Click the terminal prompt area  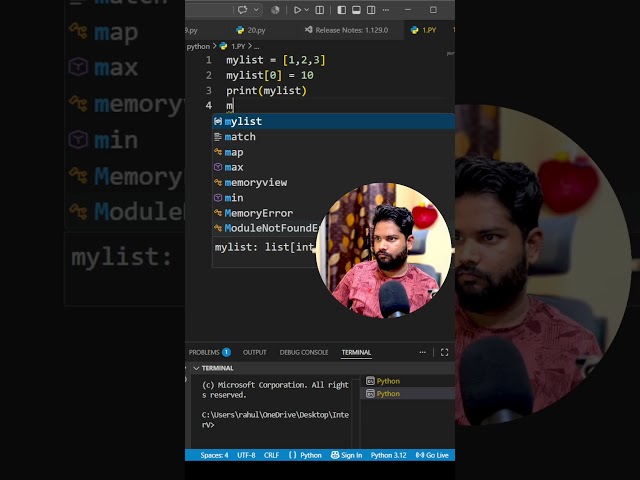[x=276, y=420]
